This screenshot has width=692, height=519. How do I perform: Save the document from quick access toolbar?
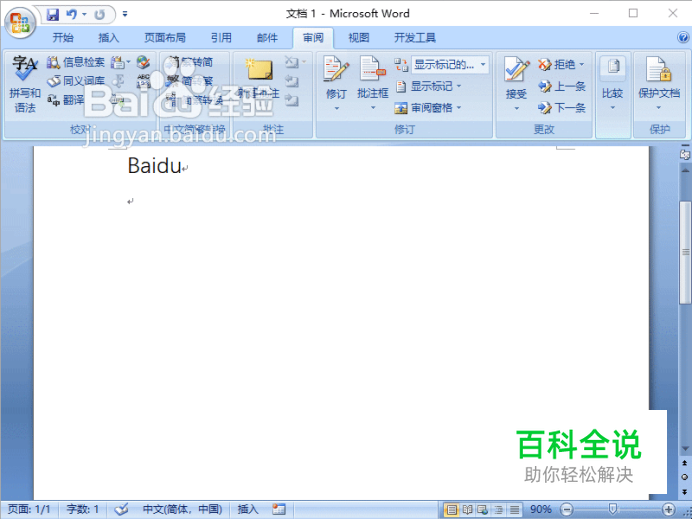click(x=53, y=15)
